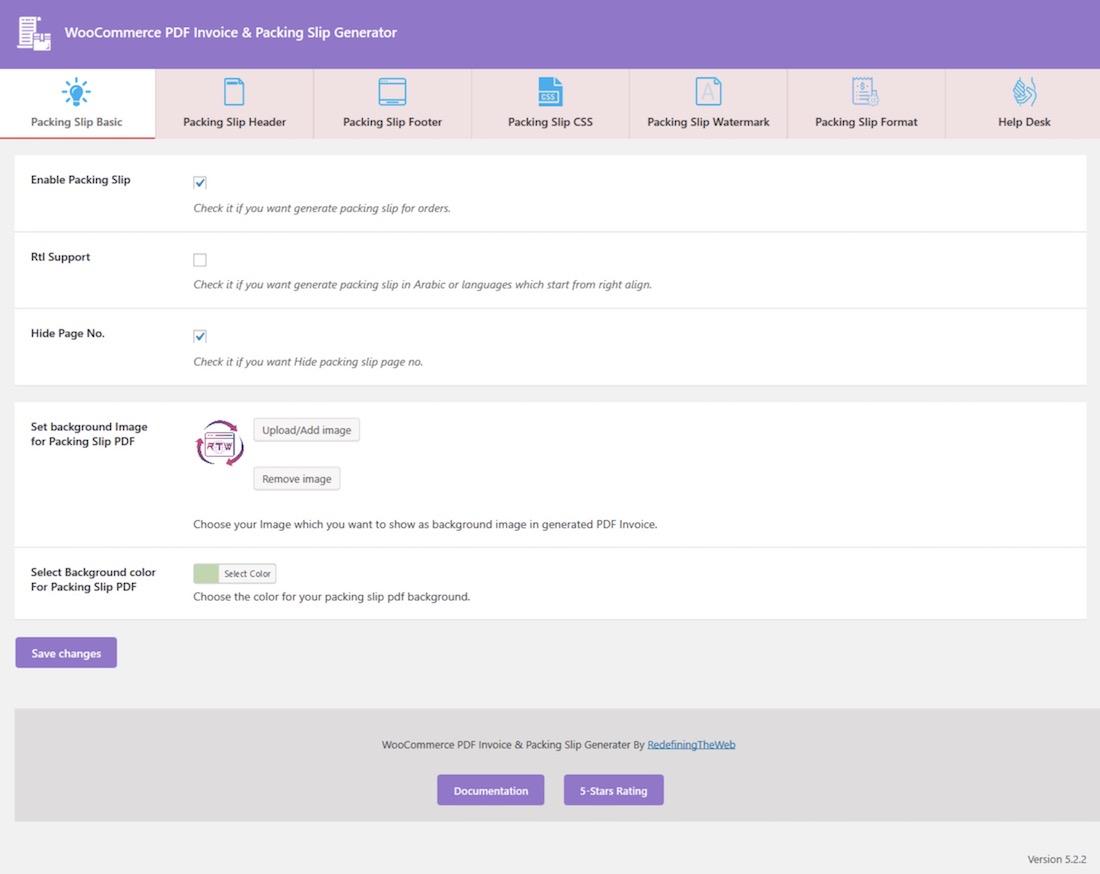Viewport: 1100px width, 874px height.
Task: Open the Packing Slip Header page icon
Action: (x=234, y=92)
